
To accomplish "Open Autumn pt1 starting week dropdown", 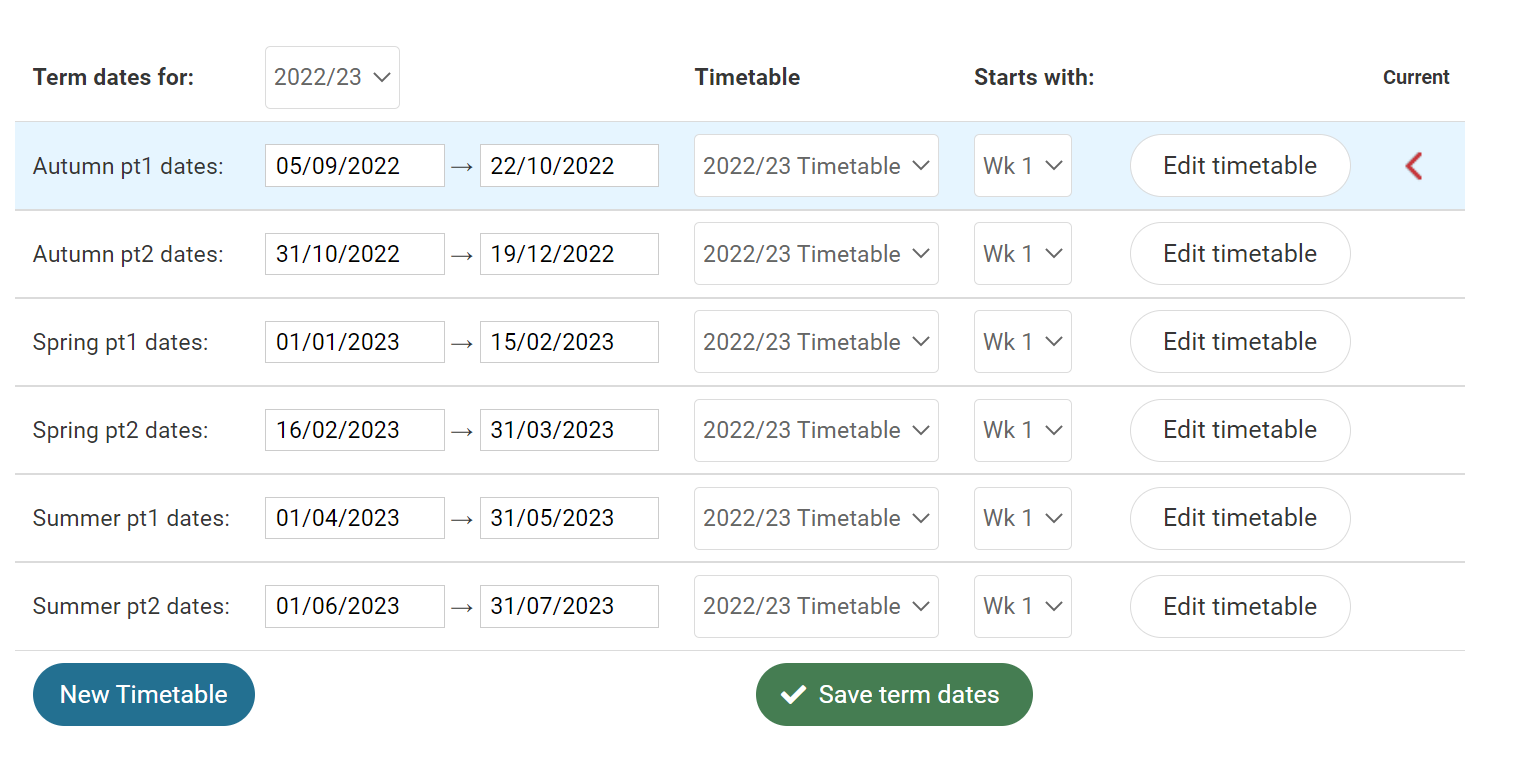I will (x=1022, y=166).
